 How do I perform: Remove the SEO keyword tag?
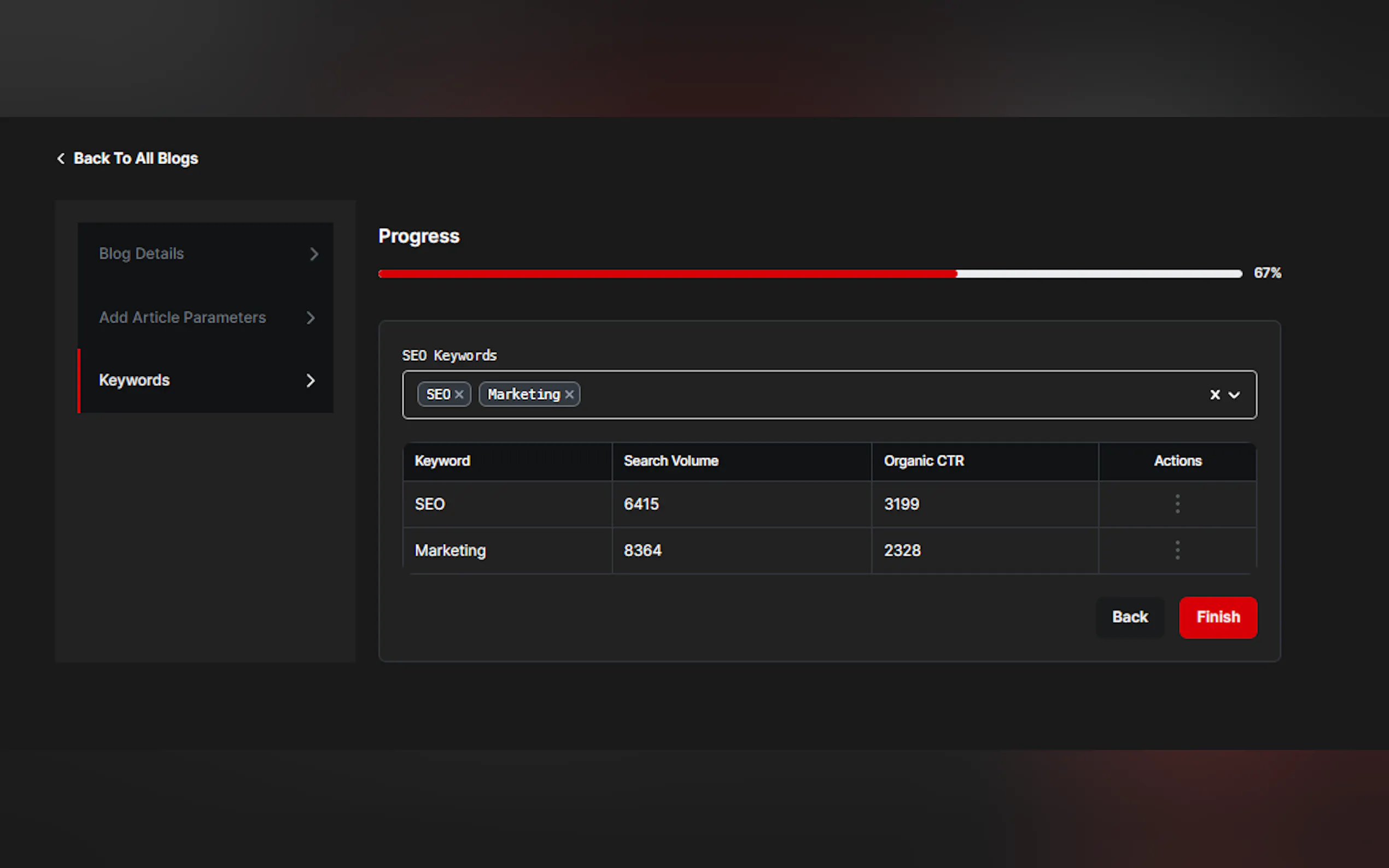click(459, 395)
